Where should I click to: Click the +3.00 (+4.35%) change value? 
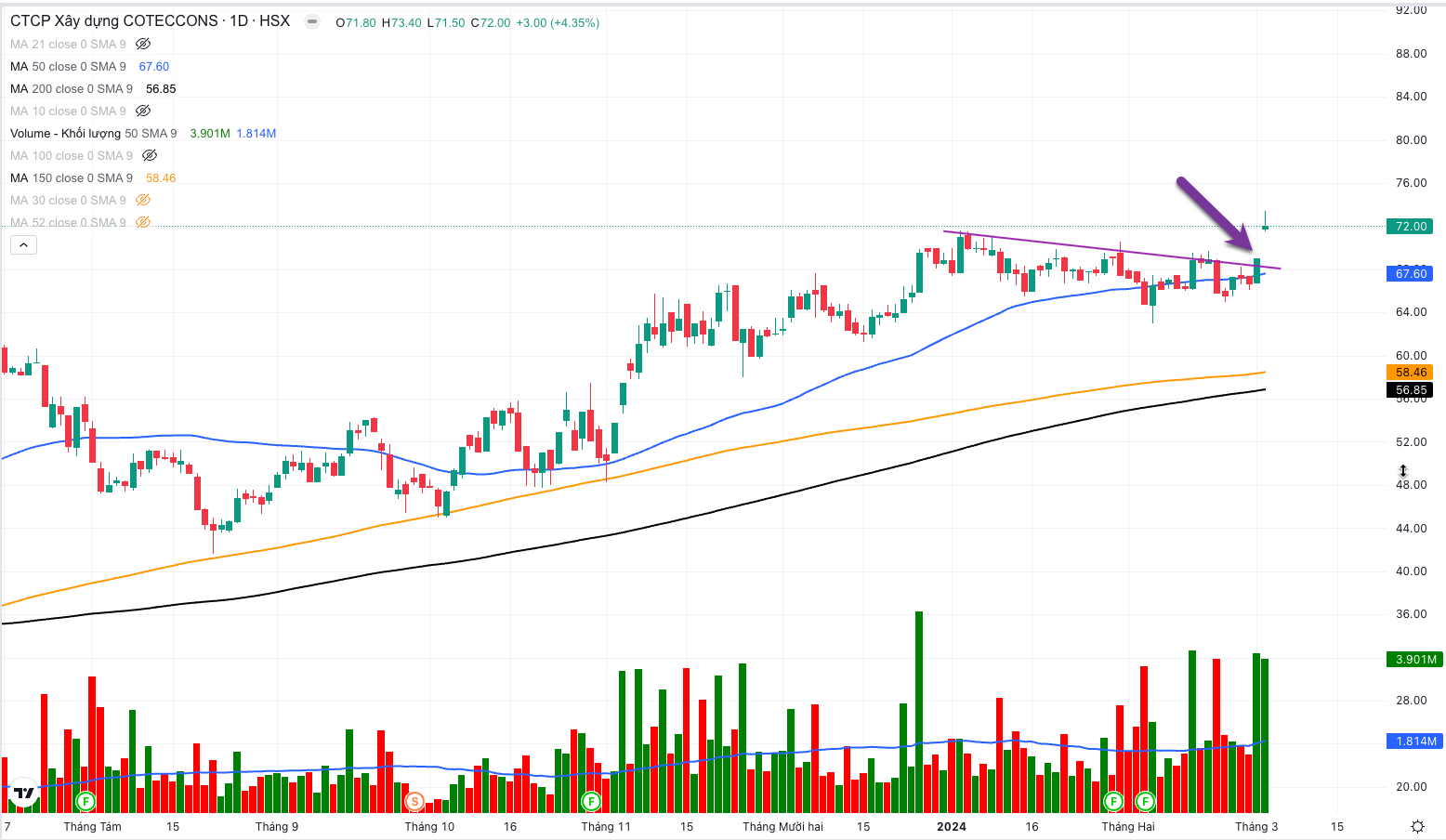[558, 22]
